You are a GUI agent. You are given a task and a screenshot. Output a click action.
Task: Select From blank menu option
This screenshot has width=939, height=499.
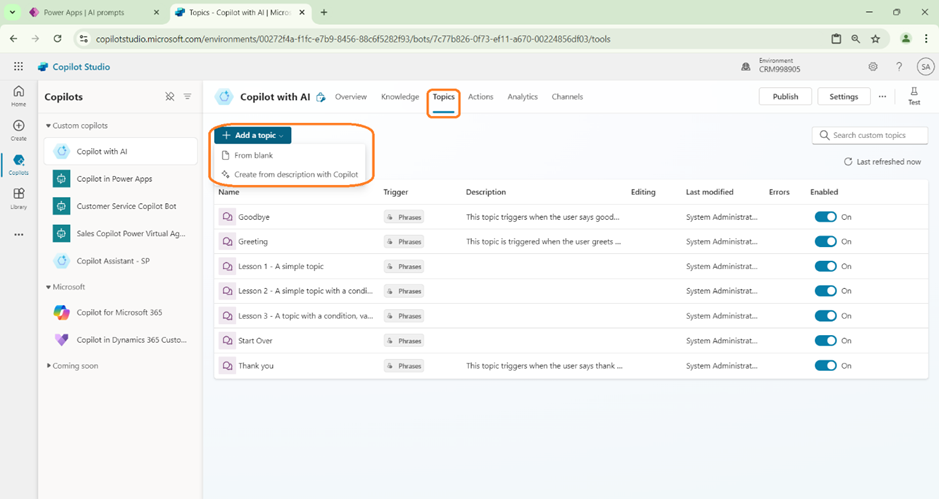click(253, 156)
